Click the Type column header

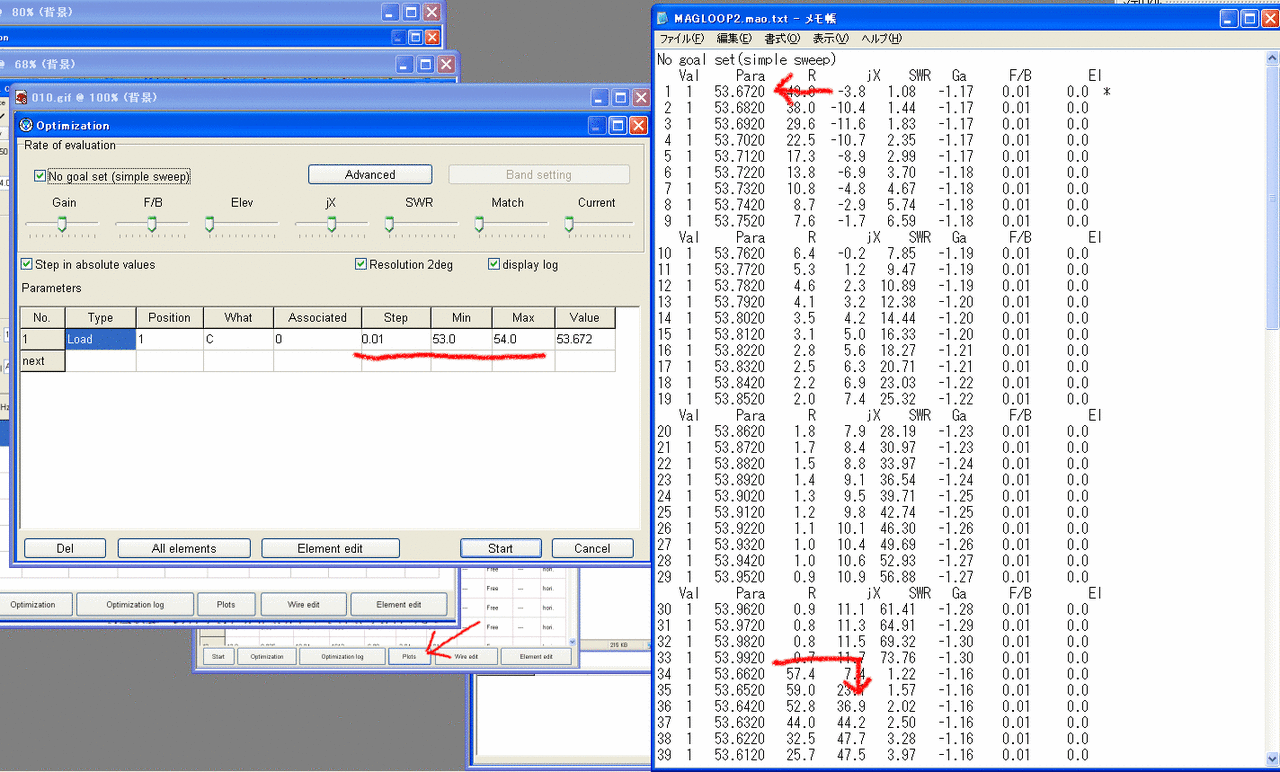point(100,317)
